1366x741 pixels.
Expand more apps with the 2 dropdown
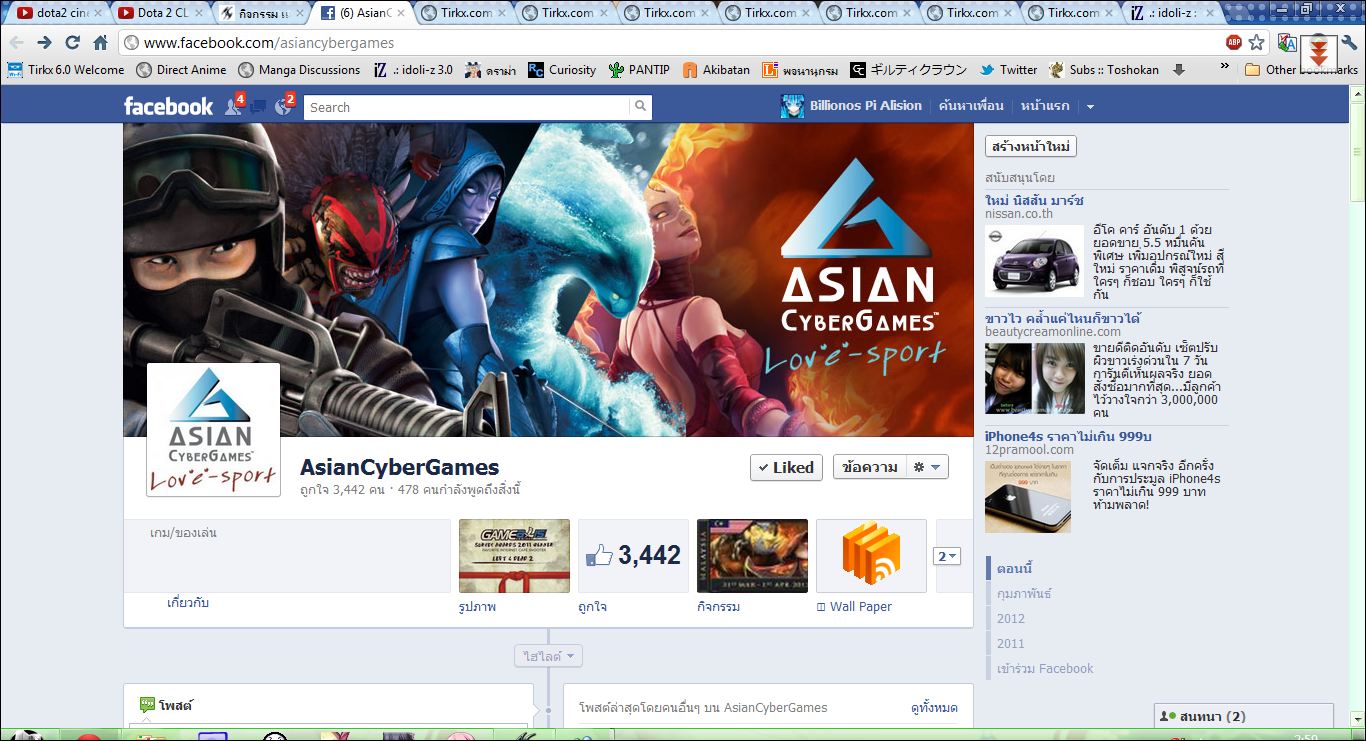[947, 556]
